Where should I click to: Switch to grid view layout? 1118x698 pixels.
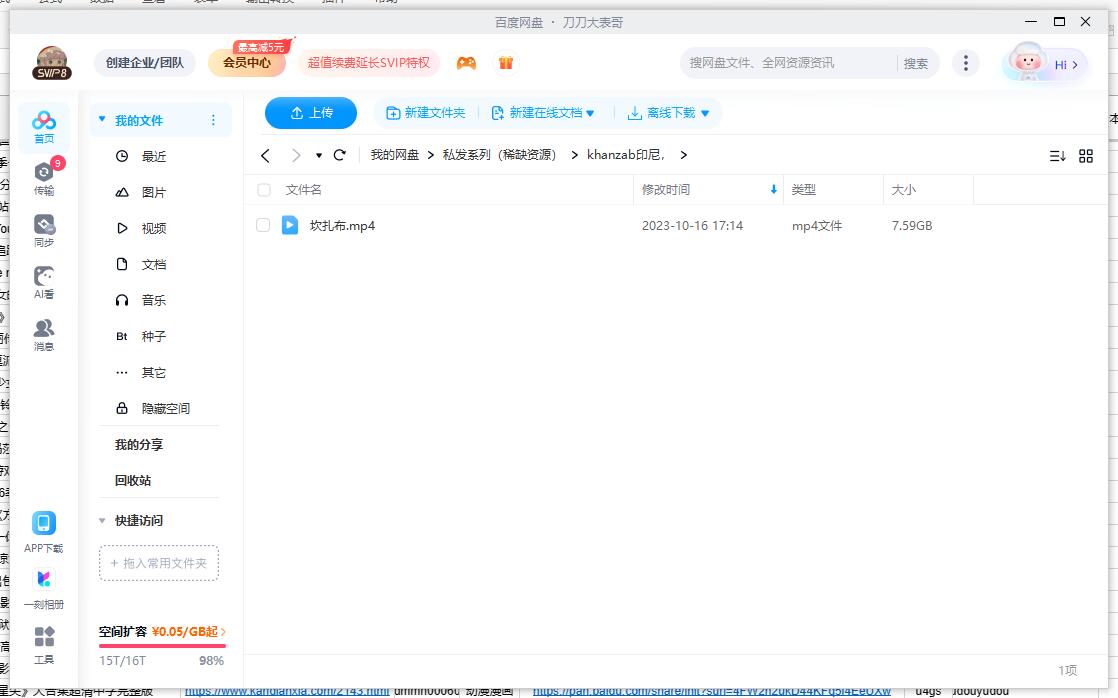click(x=1086, y=156)
